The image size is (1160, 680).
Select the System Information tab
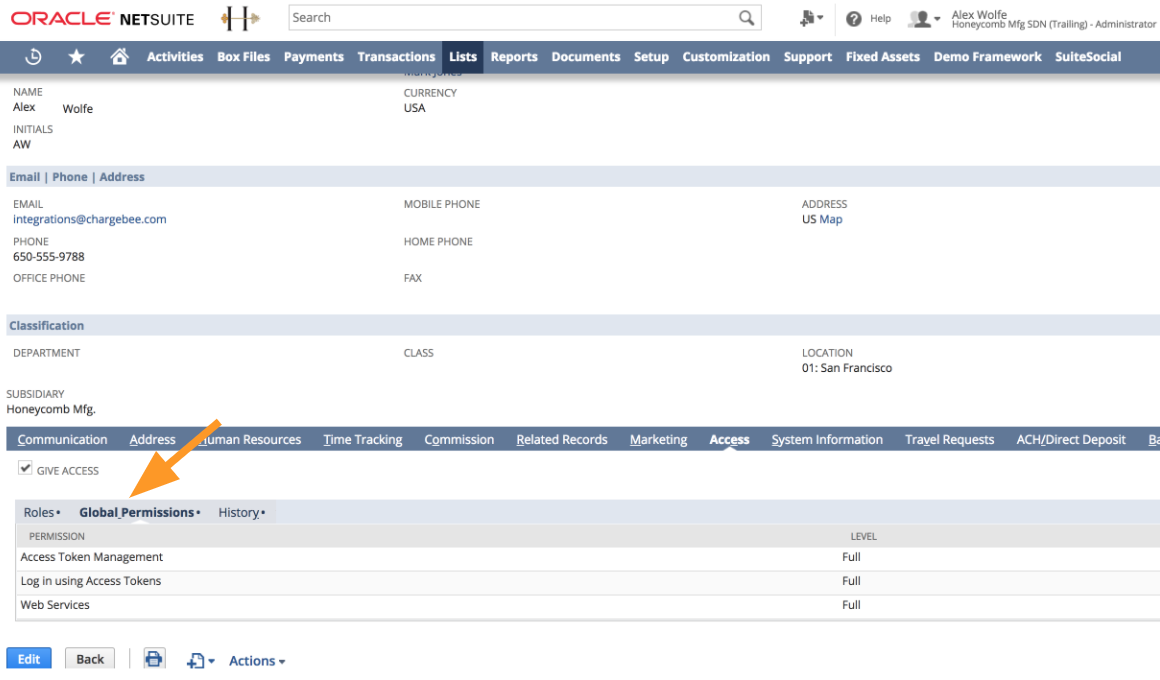click(x=827, y=440)
